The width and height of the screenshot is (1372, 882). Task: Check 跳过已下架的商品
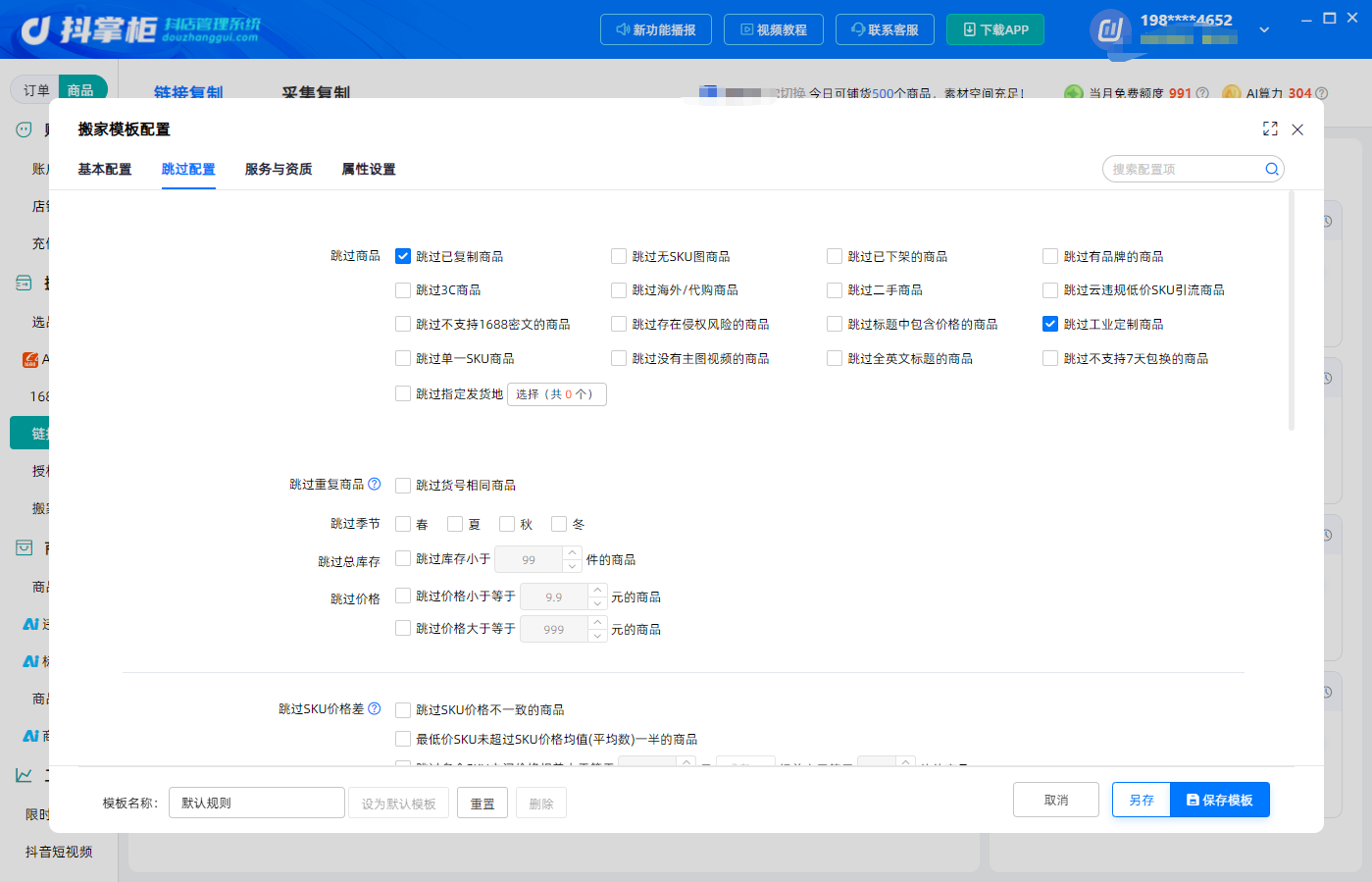click(835, 256)
